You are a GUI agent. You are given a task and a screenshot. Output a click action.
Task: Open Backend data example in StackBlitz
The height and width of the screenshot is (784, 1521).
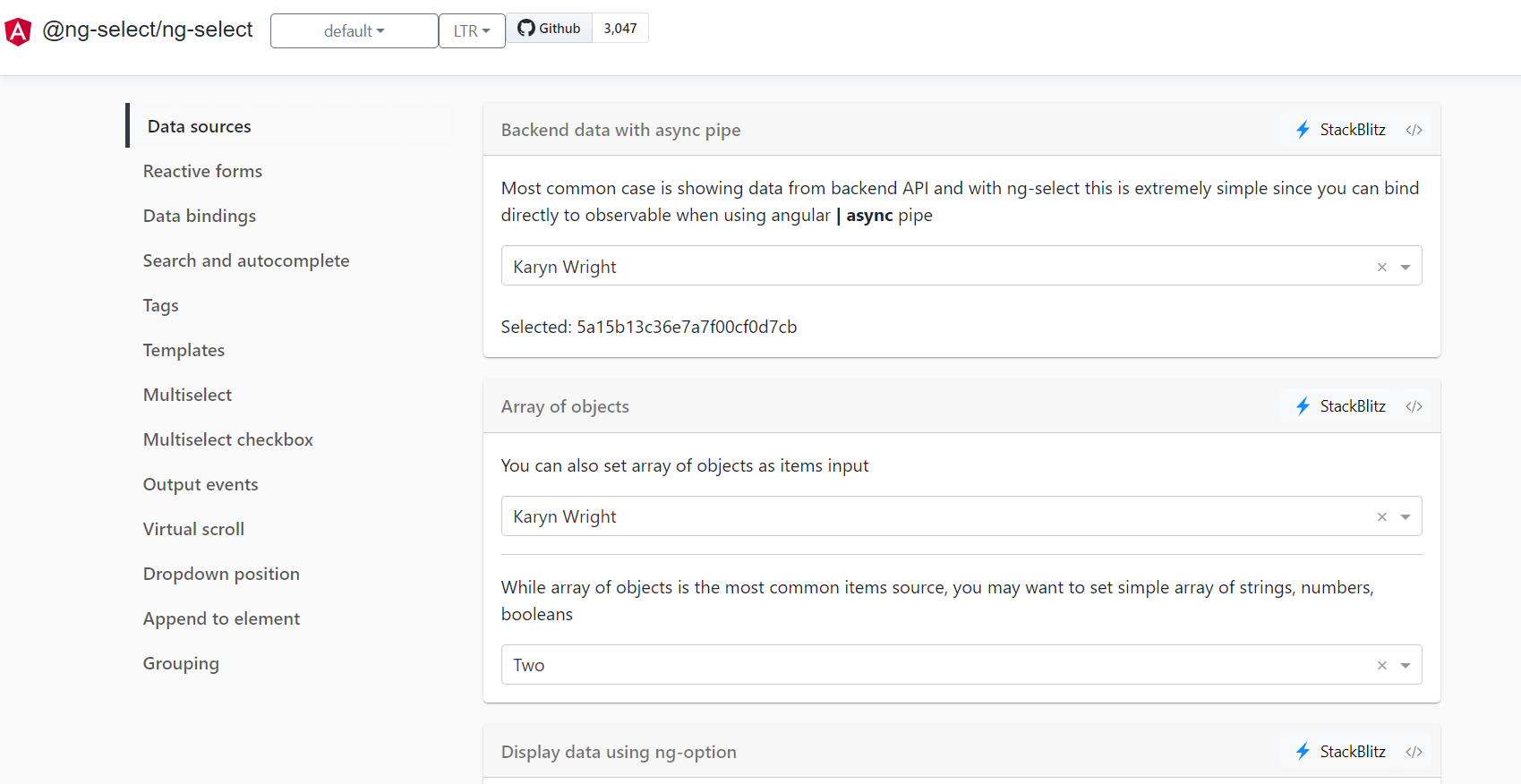pos(1341,130)
